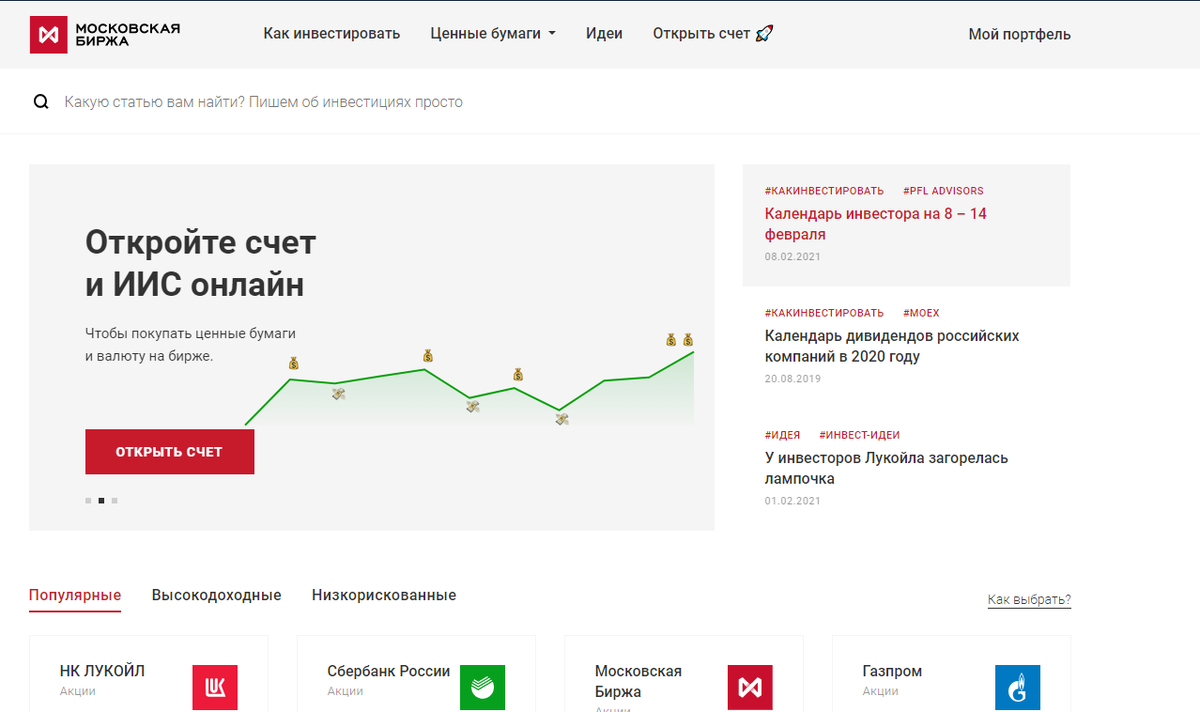Click the date 01.02.2021
Screen dimensions: 1200x712
pyautogui.click(x=793, y=501)
